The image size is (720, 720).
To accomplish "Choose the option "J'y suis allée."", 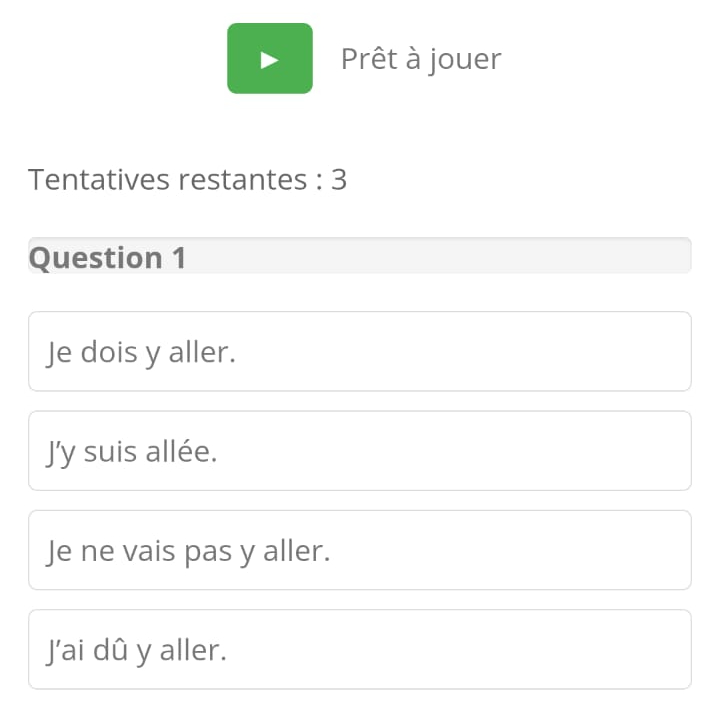I will pyautogui.click(x=359, y=451).
